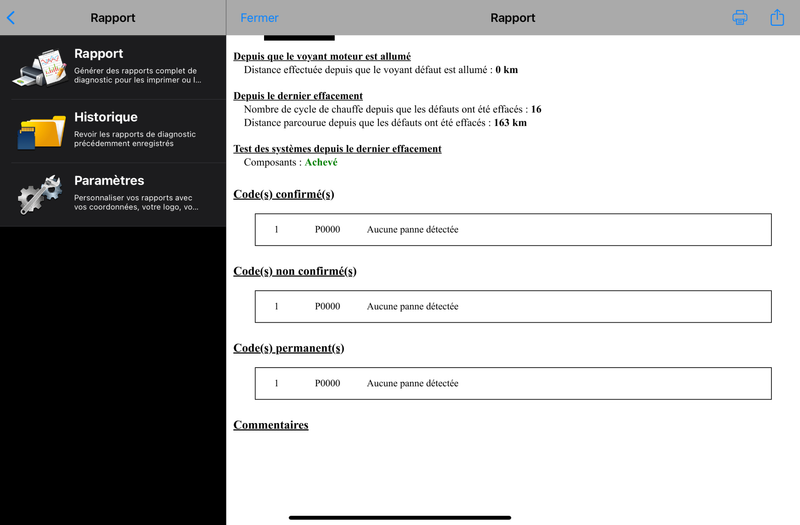Image resolution: width=800 pixels, height=525 pixels.
Task: Tap the home indicator bar at bottom
Action: click(x=400, y=518)
